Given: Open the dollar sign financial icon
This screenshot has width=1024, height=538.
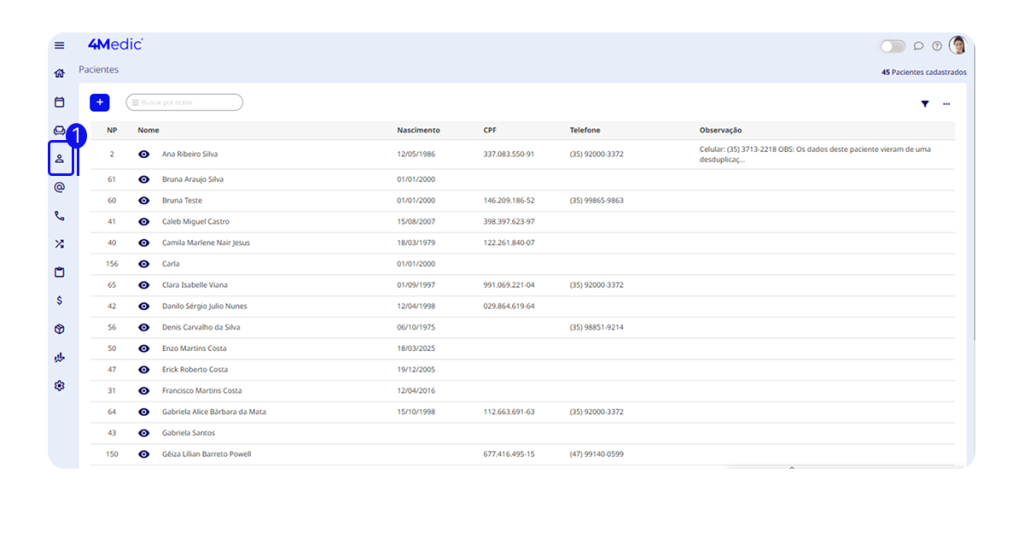Looking at the screenshot, I should [59, 300].
